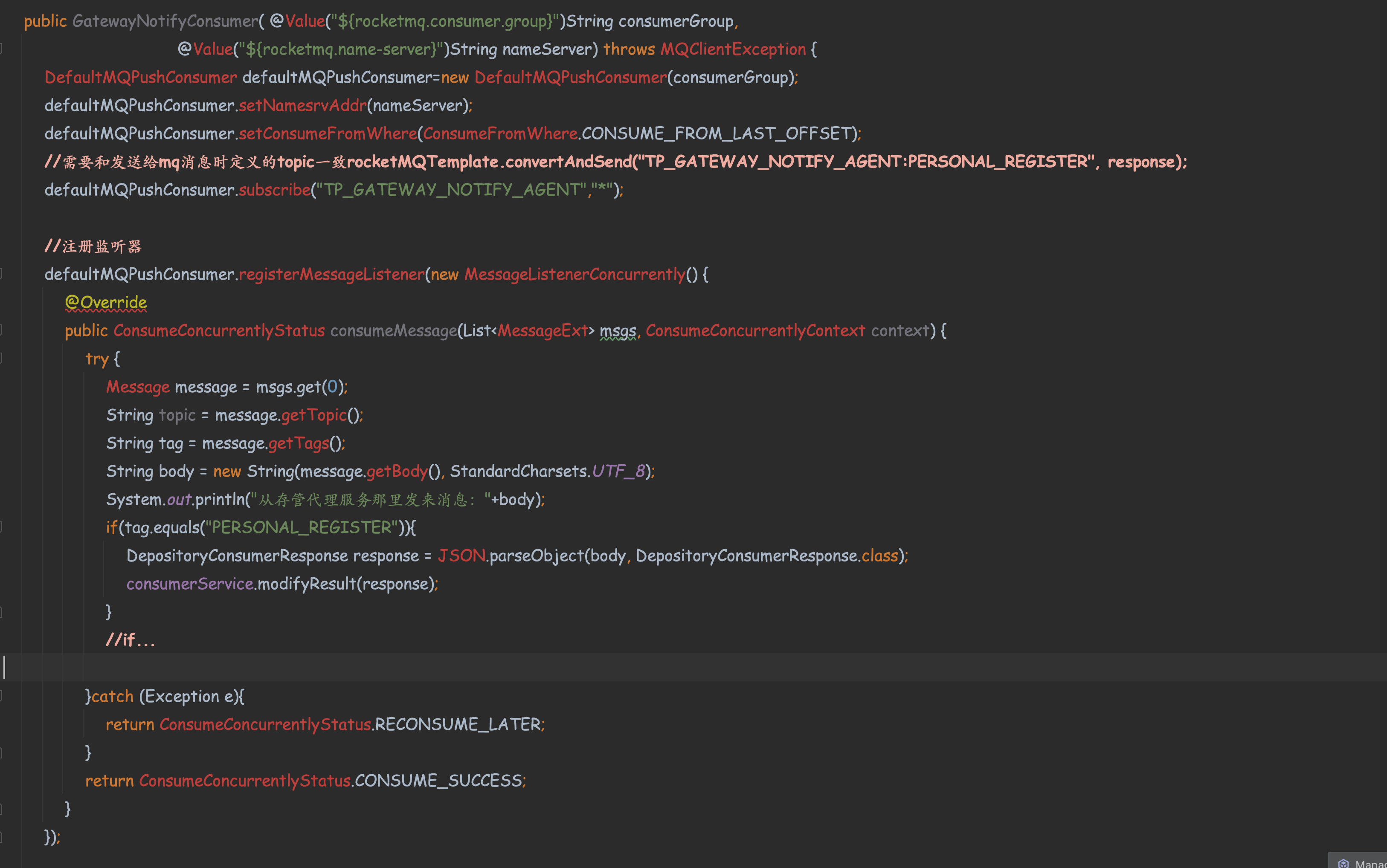
Task: Click the 'catch' keyword
Action: coord(113,697)
